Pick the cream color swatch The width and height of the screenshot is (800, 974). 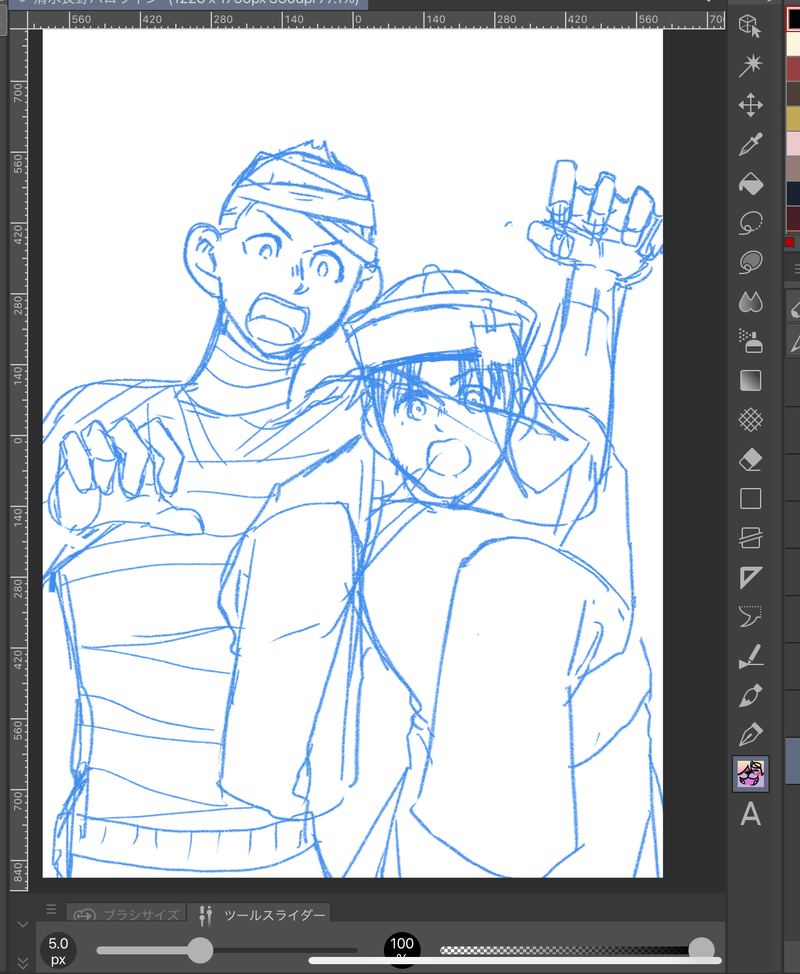click(x=793, y=44)
